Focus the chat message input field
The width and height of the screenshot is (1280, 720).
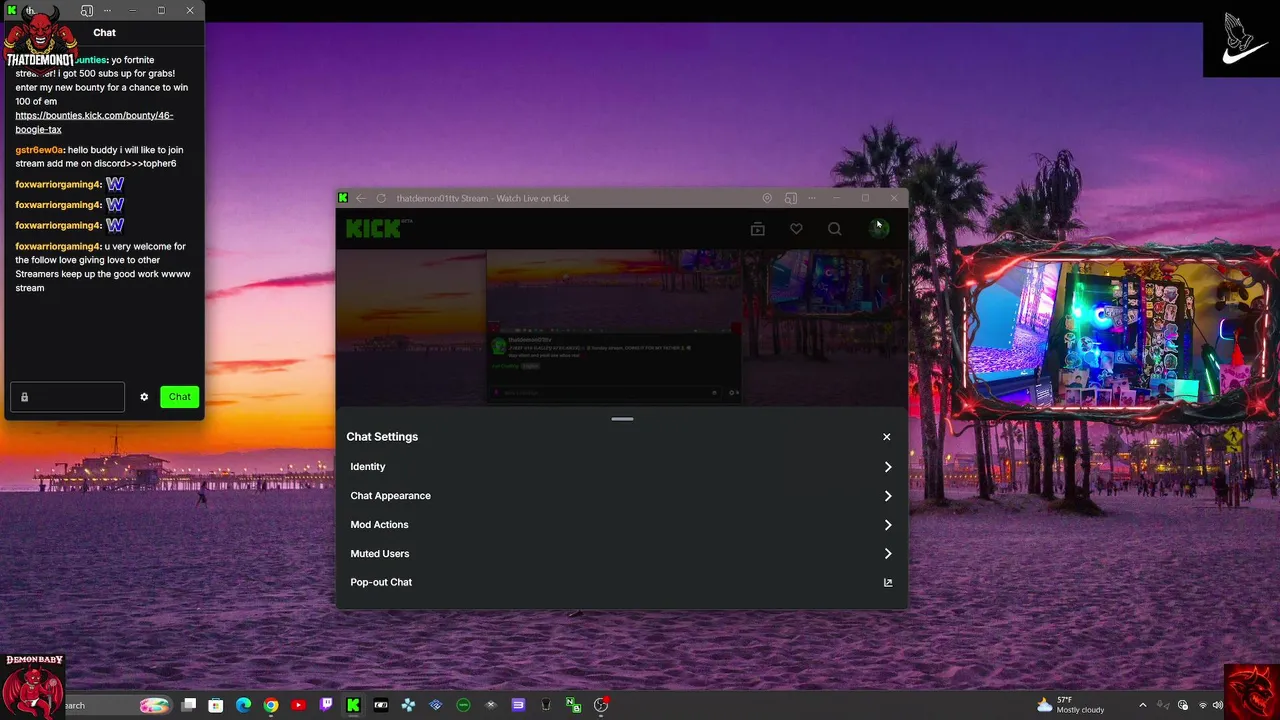(x=68, y=397)
